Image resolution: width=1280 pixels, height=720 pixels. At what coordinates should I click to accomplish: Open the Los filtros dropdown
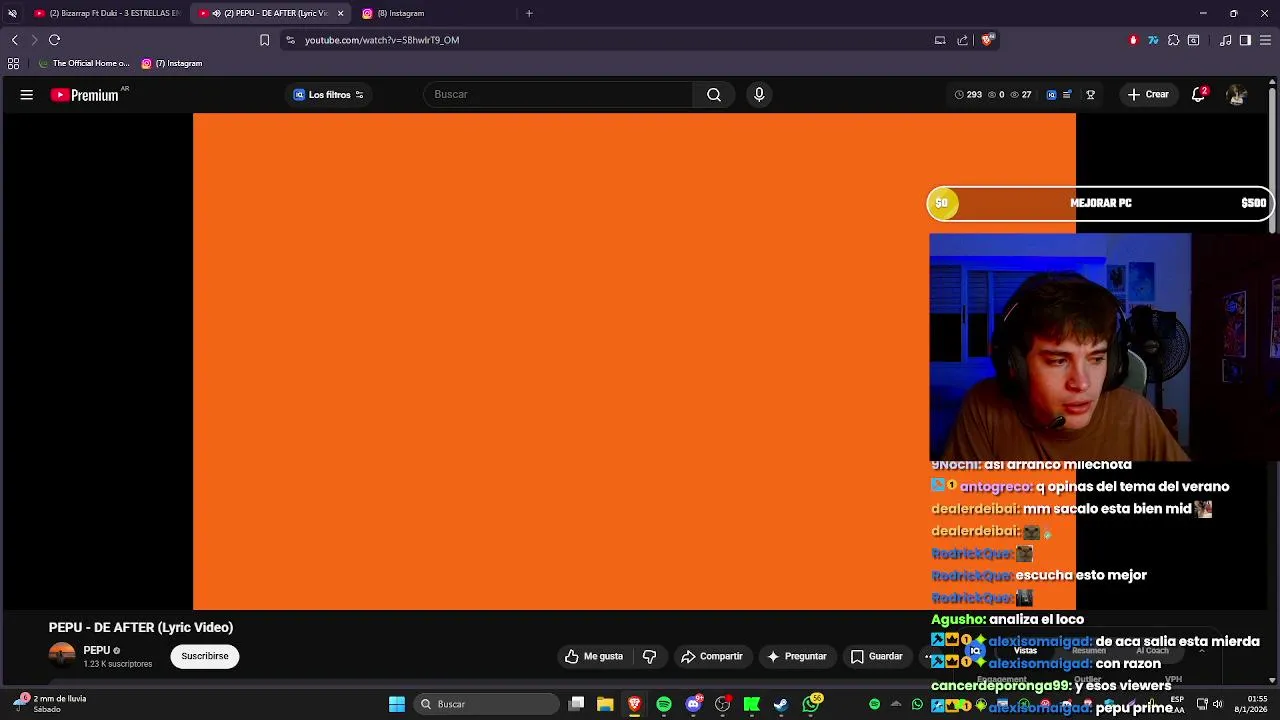point(329,95)
